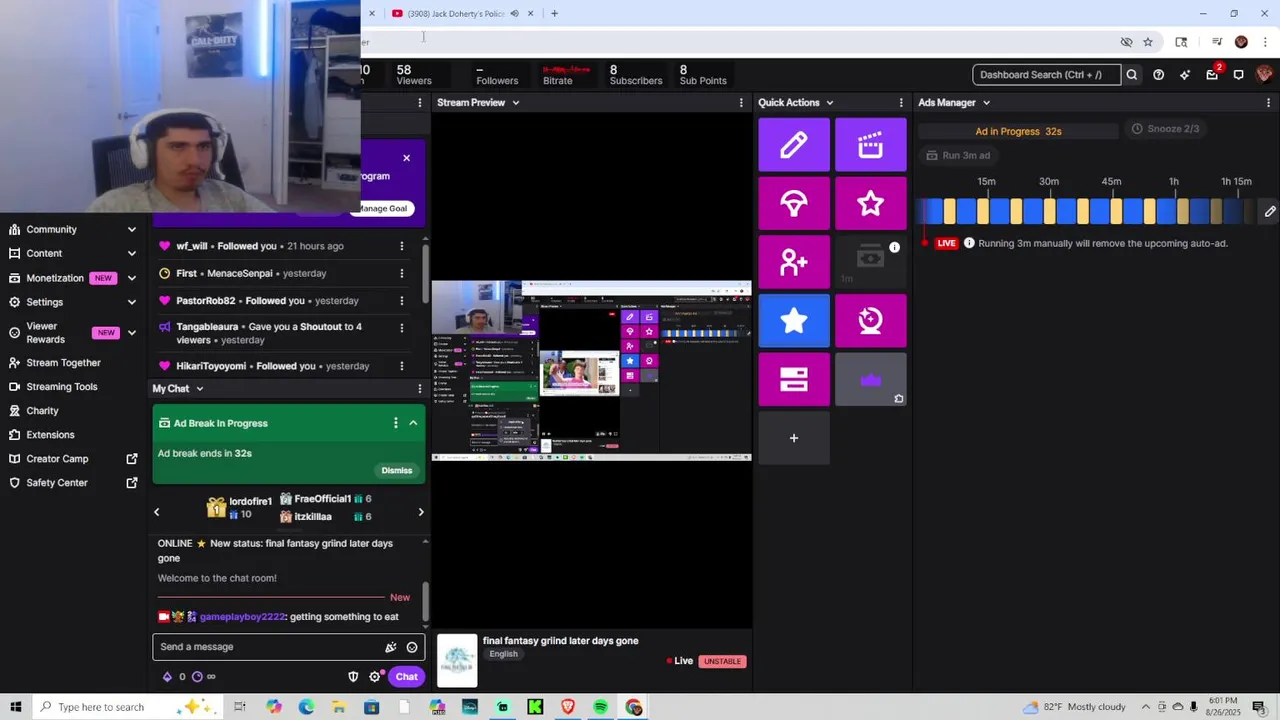The image size is (1280, 720).
Task: Open chat settings gear icon
Action: point(375,677)
